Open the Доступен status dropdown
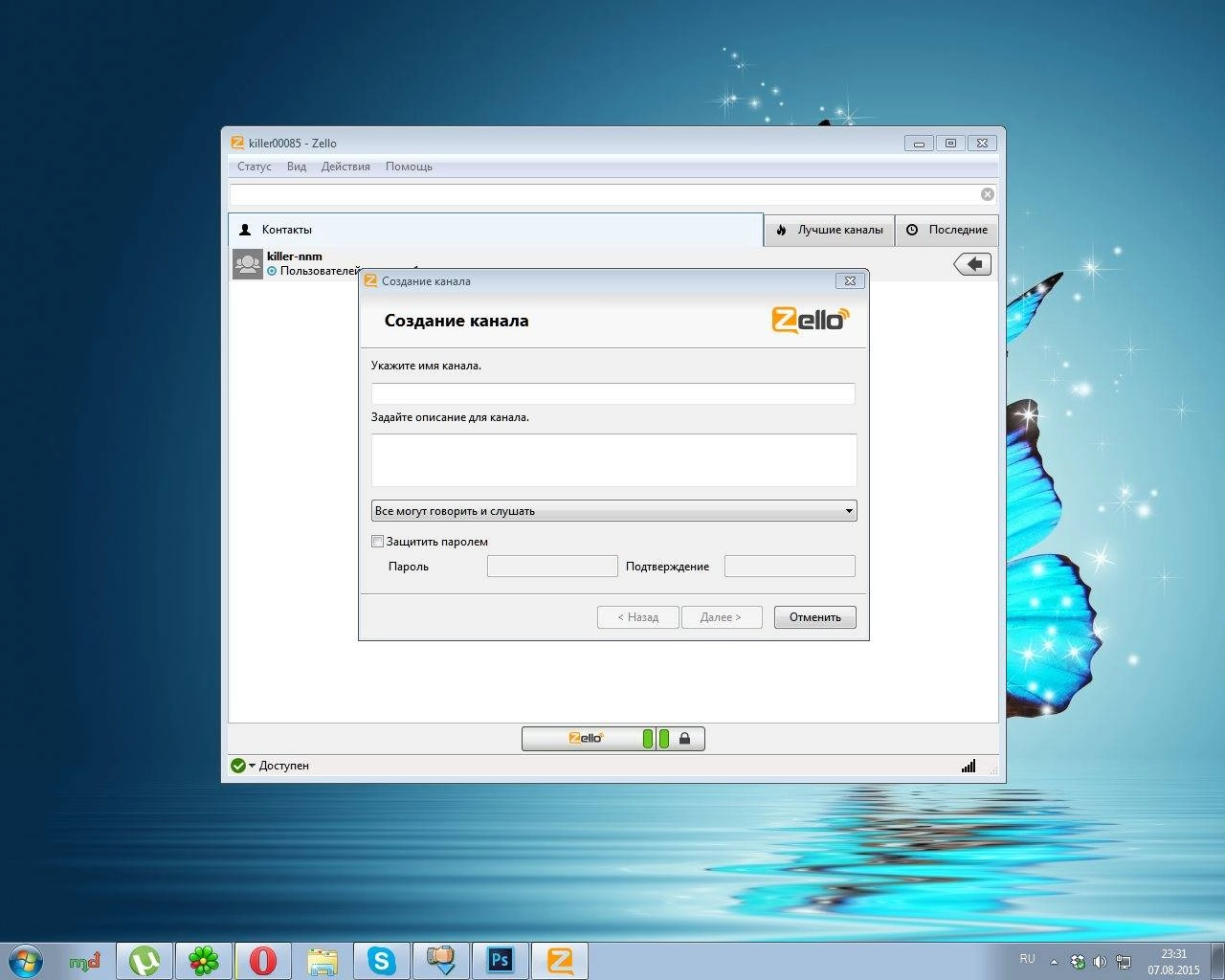 point(253,766)
